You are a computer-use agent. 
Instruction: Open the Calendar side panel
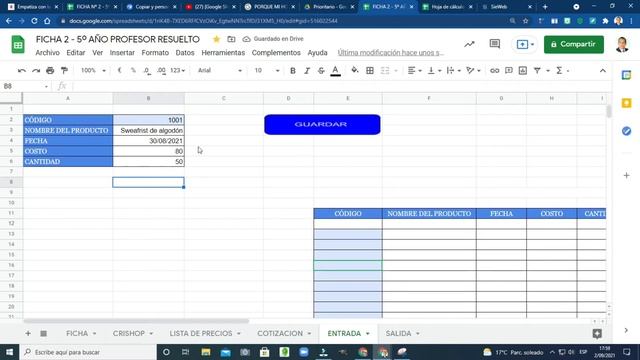(x=627, y=75)
